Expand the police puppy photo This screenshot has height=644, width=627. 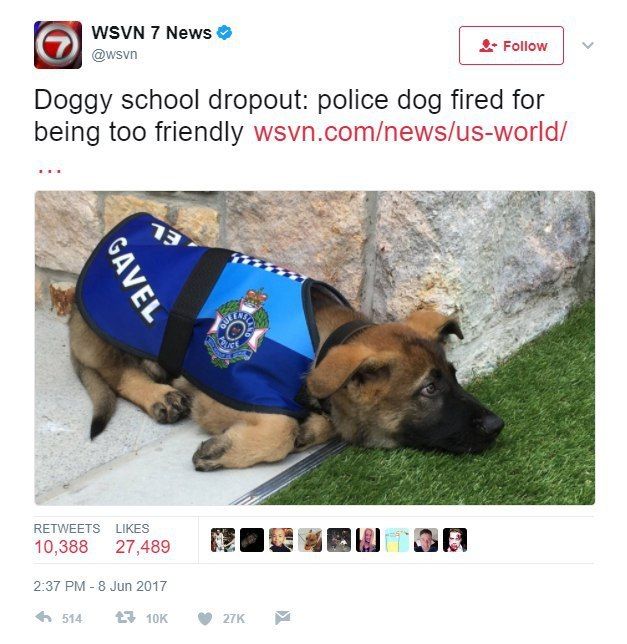(x=315, y=348)
